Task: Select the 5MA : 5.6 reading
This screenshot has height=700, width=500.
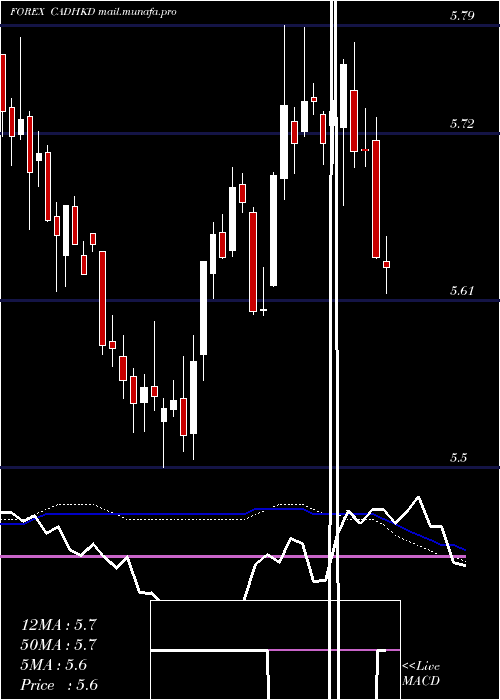Action: tap(54, 665)
